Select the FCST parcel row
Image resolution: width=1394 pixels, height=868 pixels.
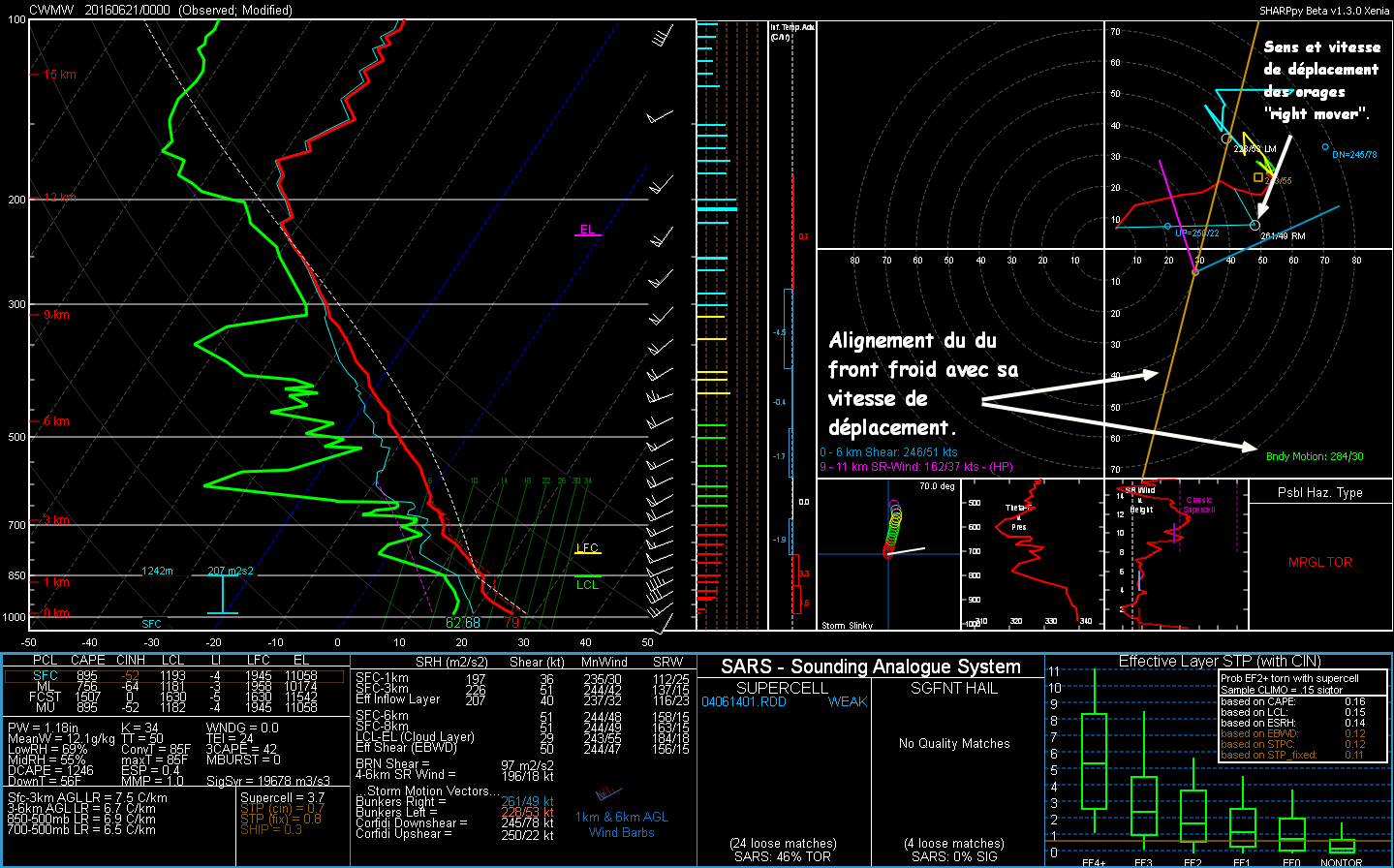pyautogui.click(x=46, y=697)
